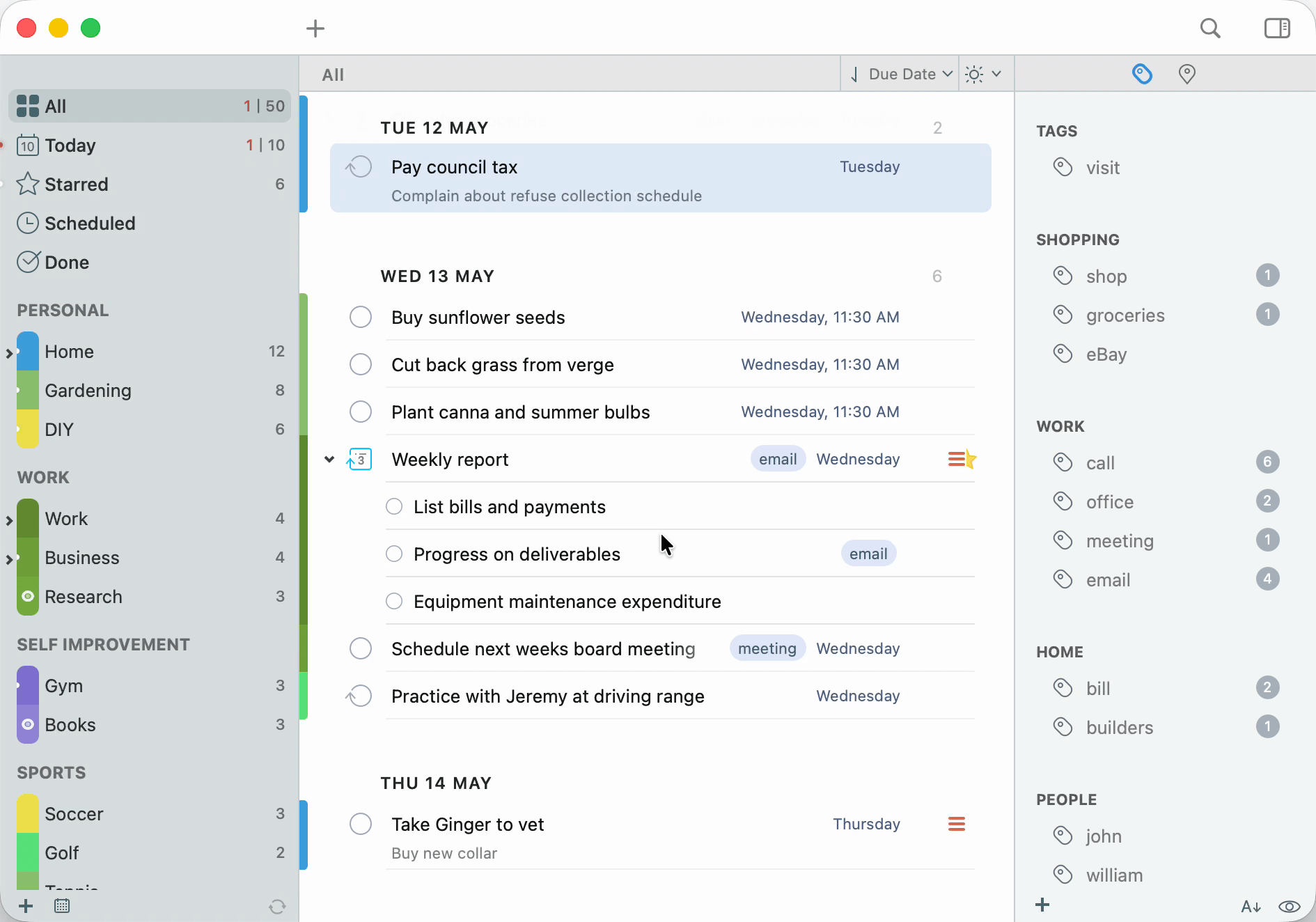Viewport: 1316px width, 922px height.
Task: Click the tag sort A-Z icon
Action: click(x=1251, y=906)
